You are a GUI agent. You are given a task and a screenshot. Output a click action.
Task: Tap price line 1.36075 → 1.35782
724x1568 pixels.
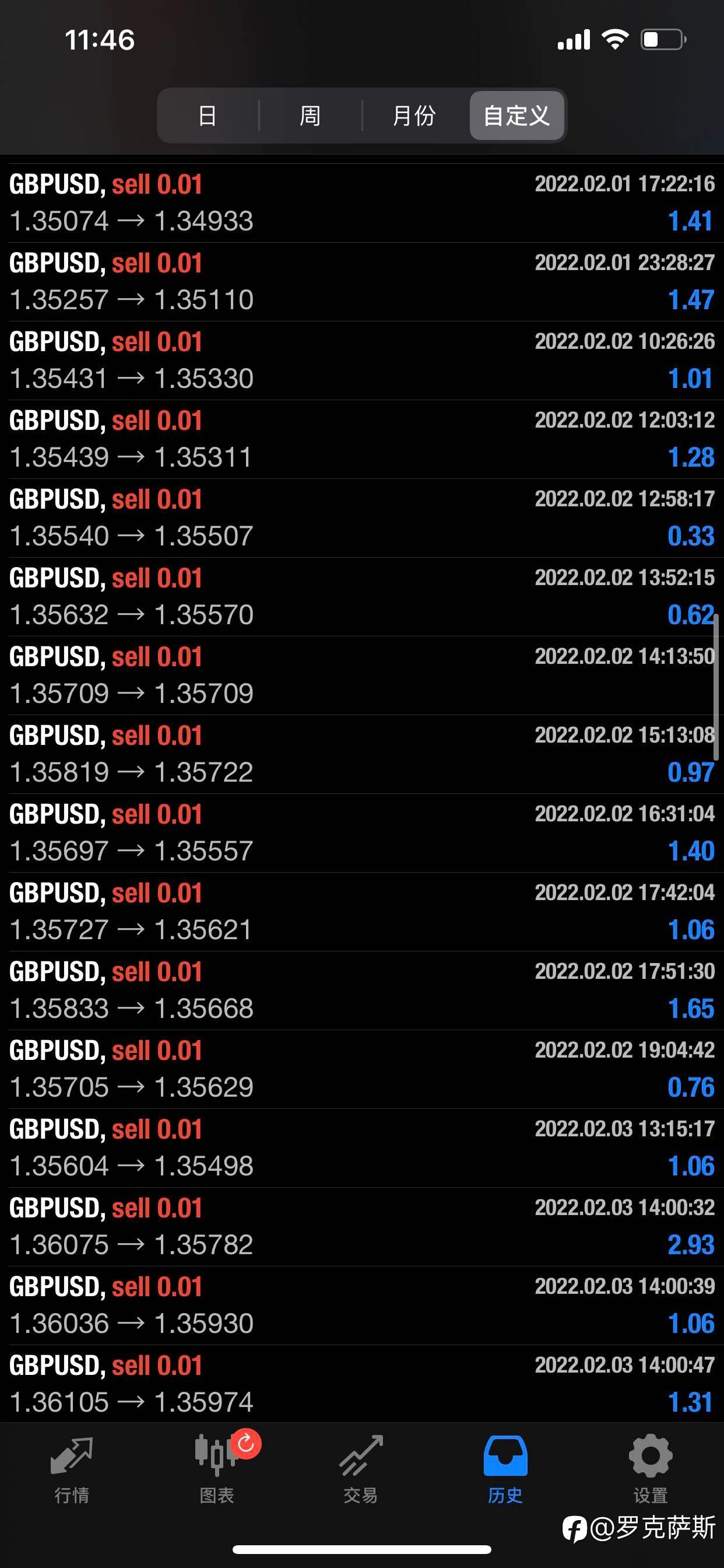click(x=131, y=1245)
